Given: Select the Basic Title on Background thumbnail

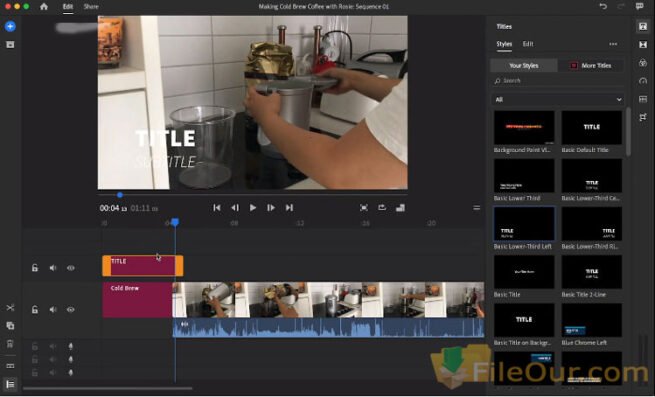Looking at the screenshot, I should (x=524, y=320).
